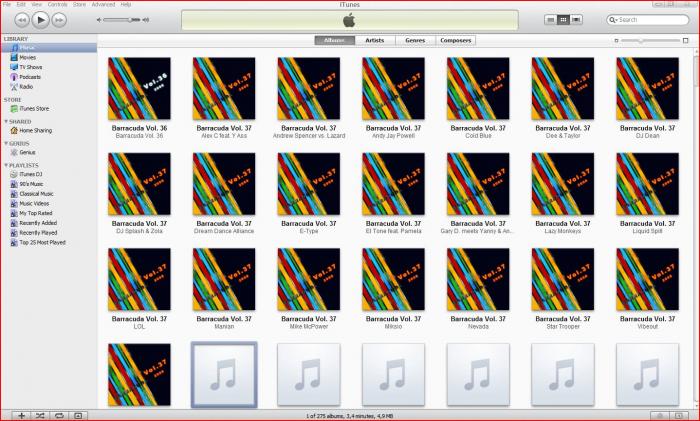This screenshot has width=700, height=421.
Task: Collapse the Genius section
Action: (4, 143)
